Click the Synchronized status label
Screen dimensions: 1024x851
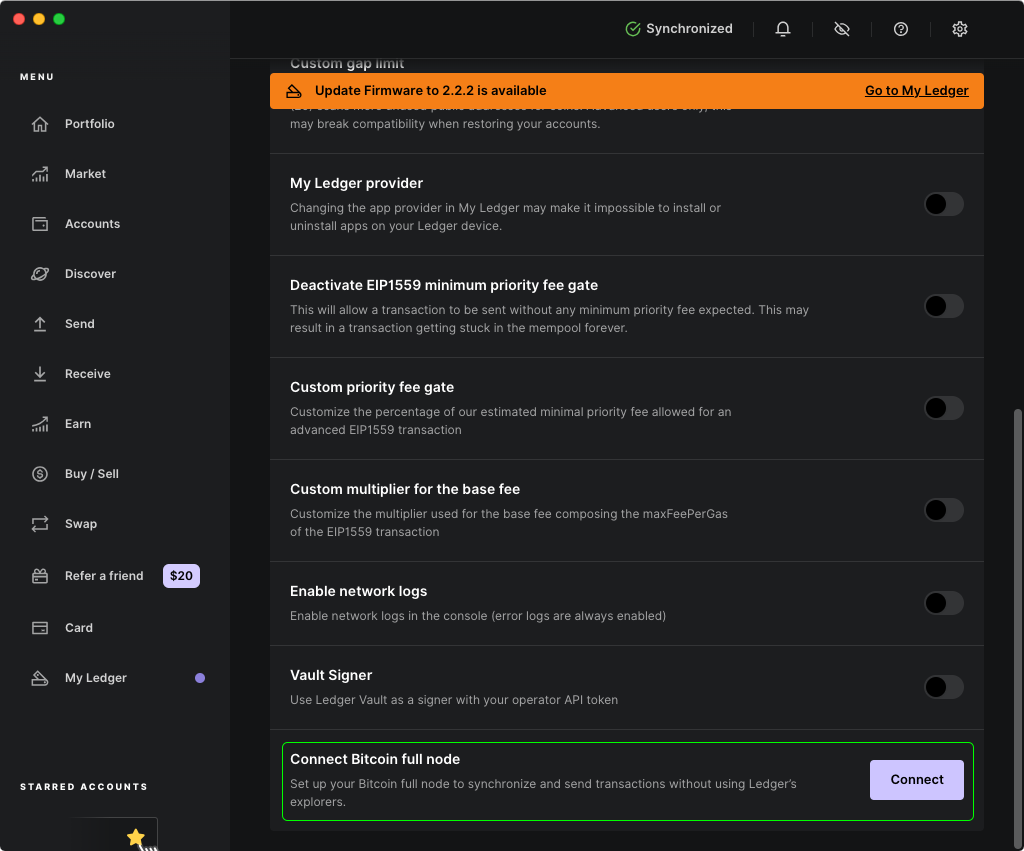[x=689, y=29]
